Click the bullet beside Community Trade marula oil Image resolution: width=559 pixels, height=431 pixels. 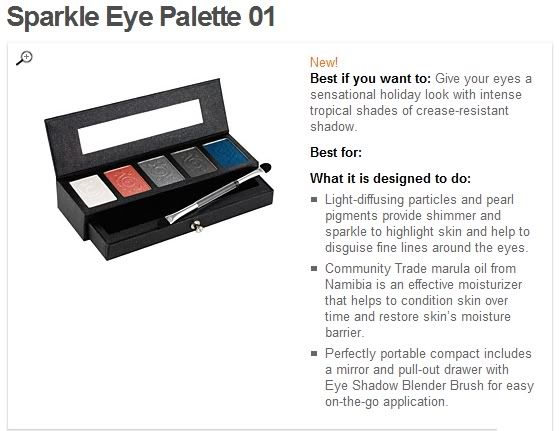(314, 268)
